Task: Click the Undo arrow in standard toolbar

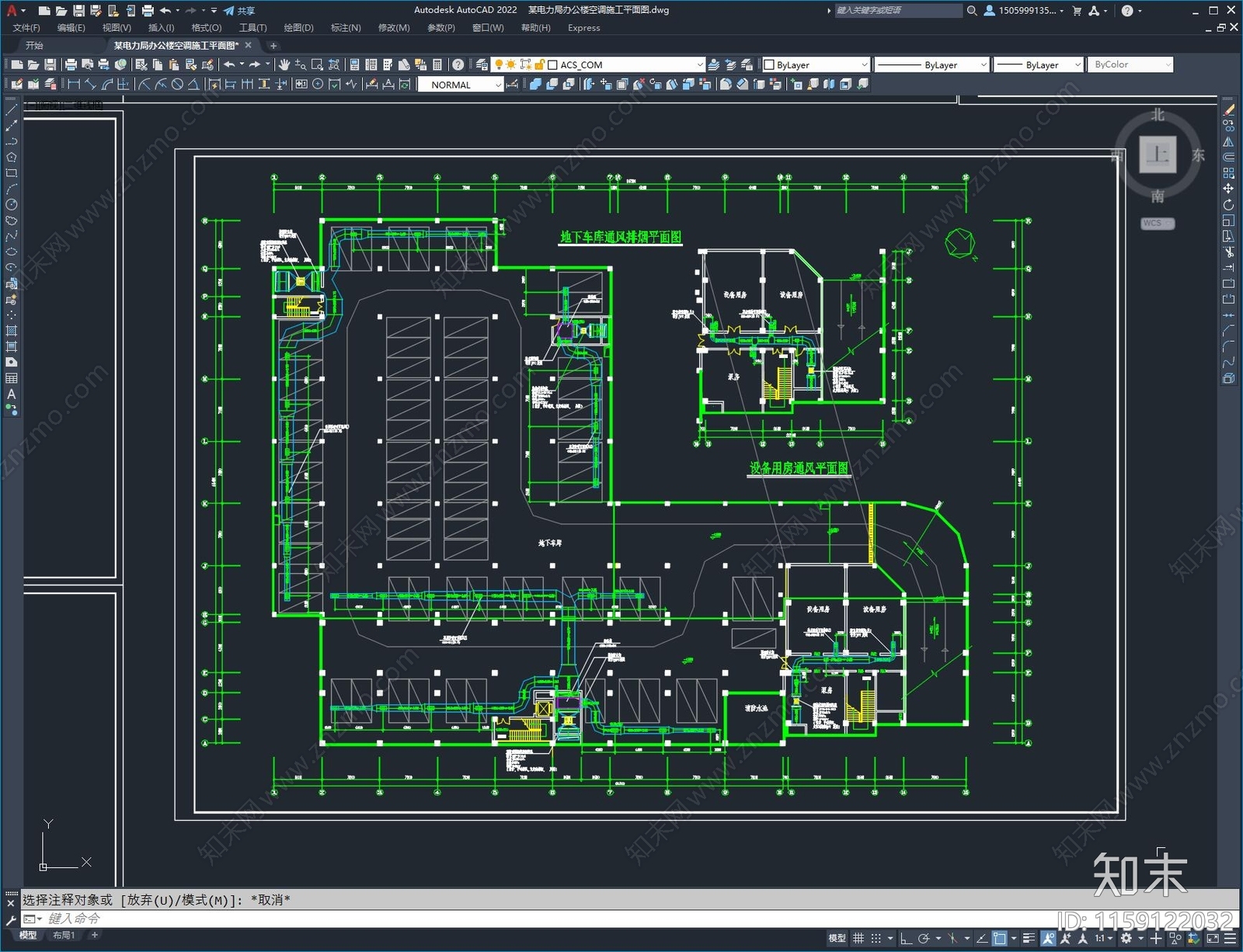Action: pos(229,64)
